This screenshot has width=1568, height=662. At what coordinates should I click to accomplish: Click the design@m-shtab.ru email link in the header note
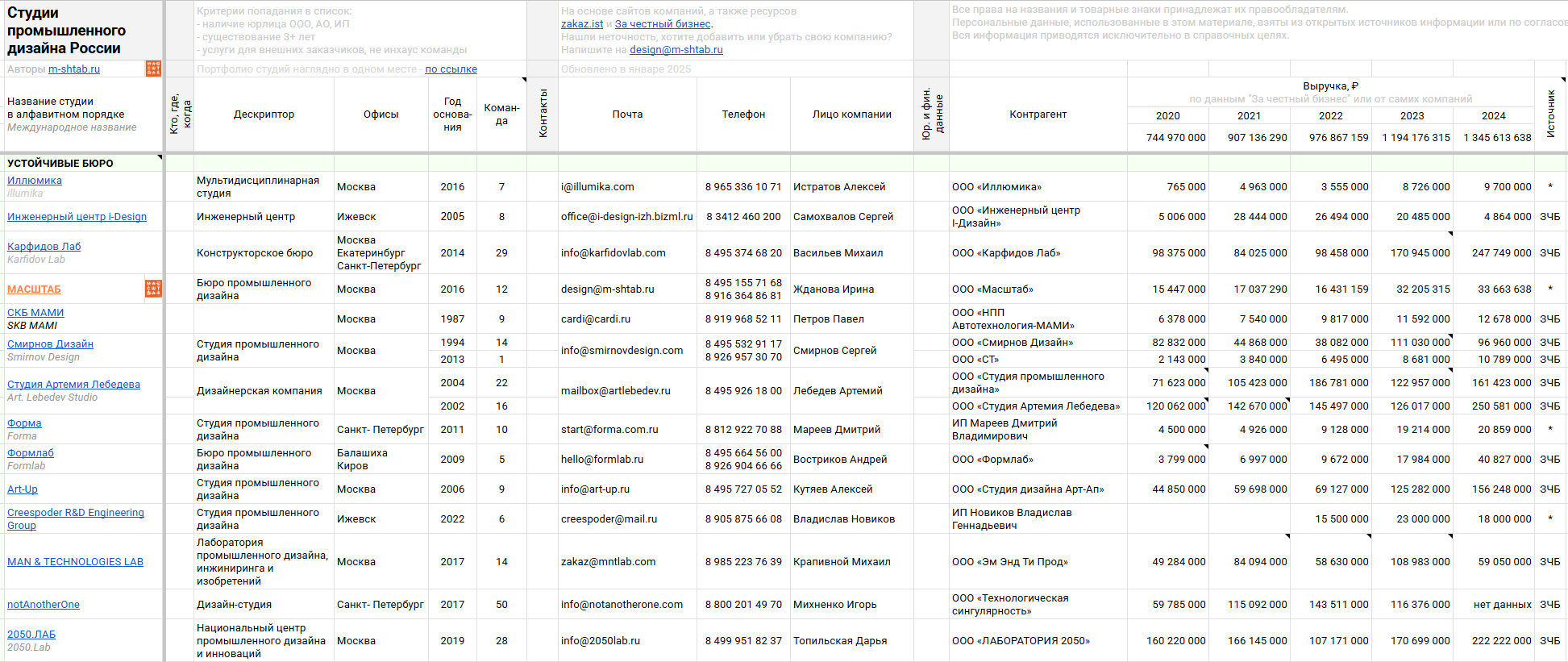676,50
